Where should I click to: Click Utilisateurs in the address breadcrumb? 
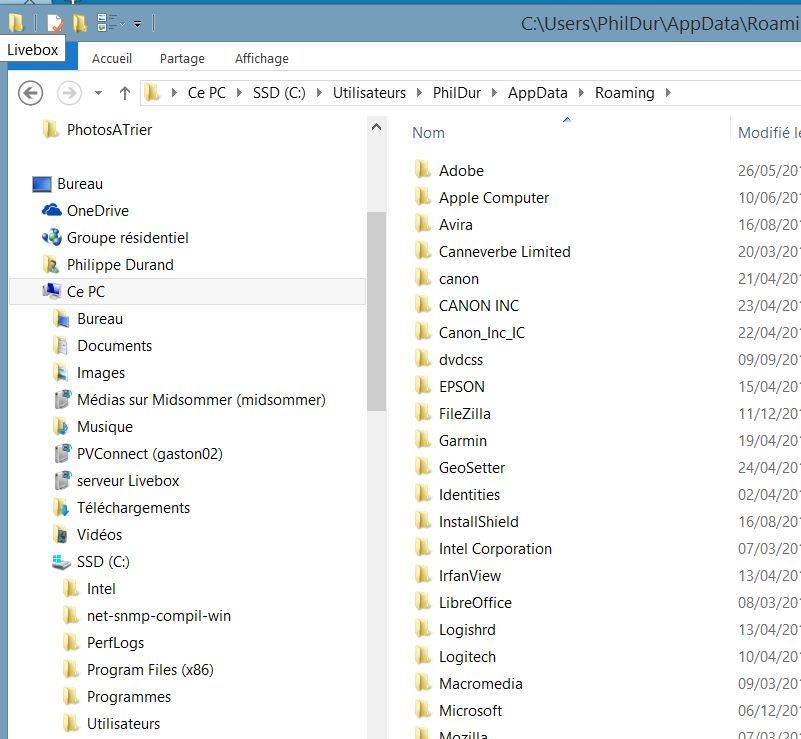click(x=369, y=93)
